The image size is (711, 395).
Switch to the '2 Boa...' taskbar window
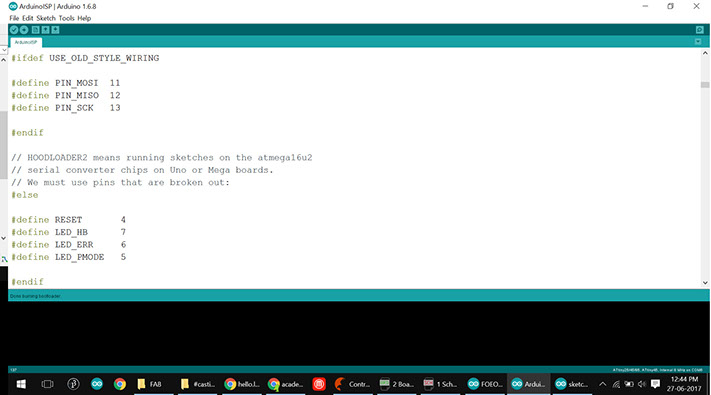[397, 384]
